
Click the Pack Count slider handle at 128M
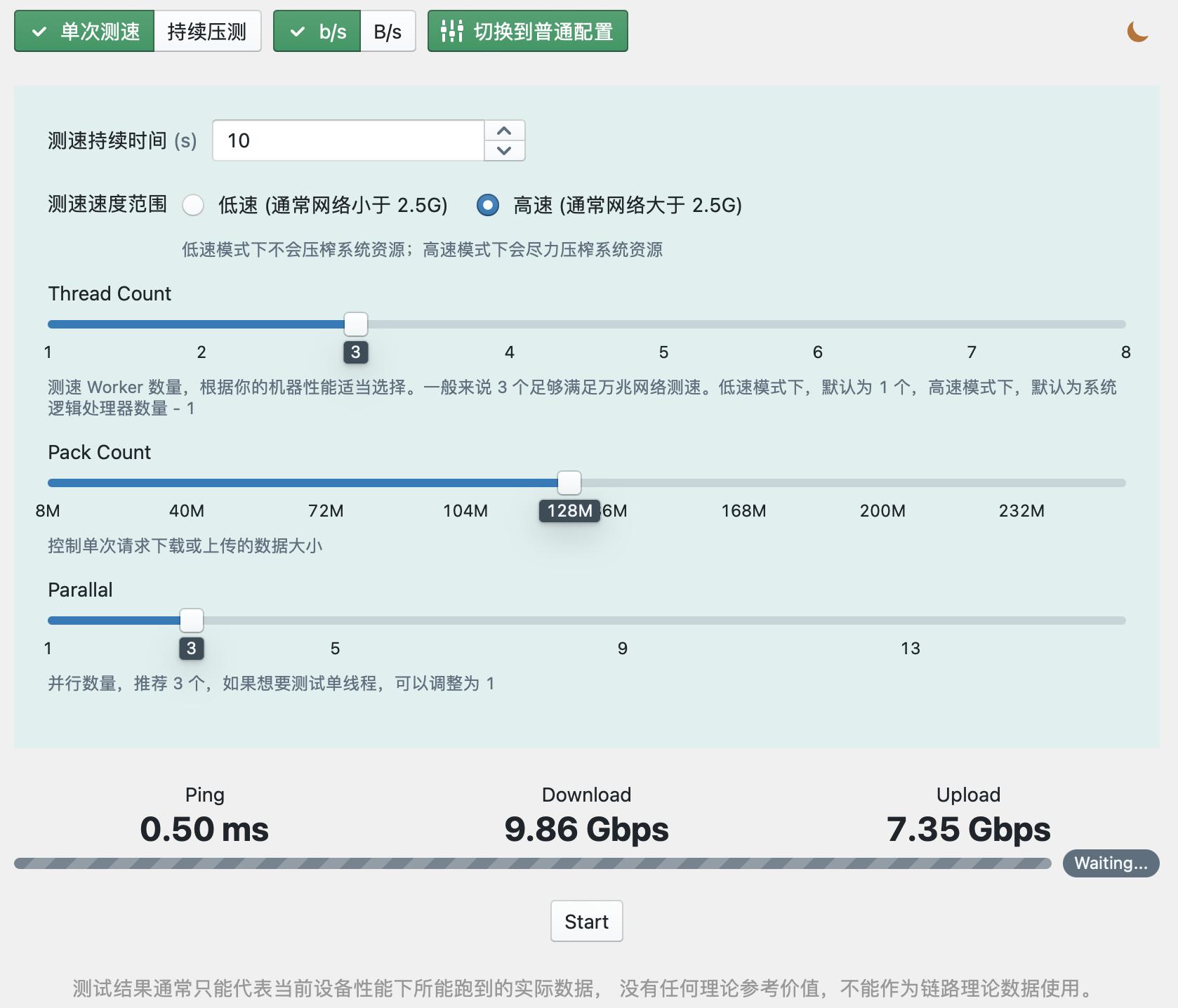(x=569, y=482)
